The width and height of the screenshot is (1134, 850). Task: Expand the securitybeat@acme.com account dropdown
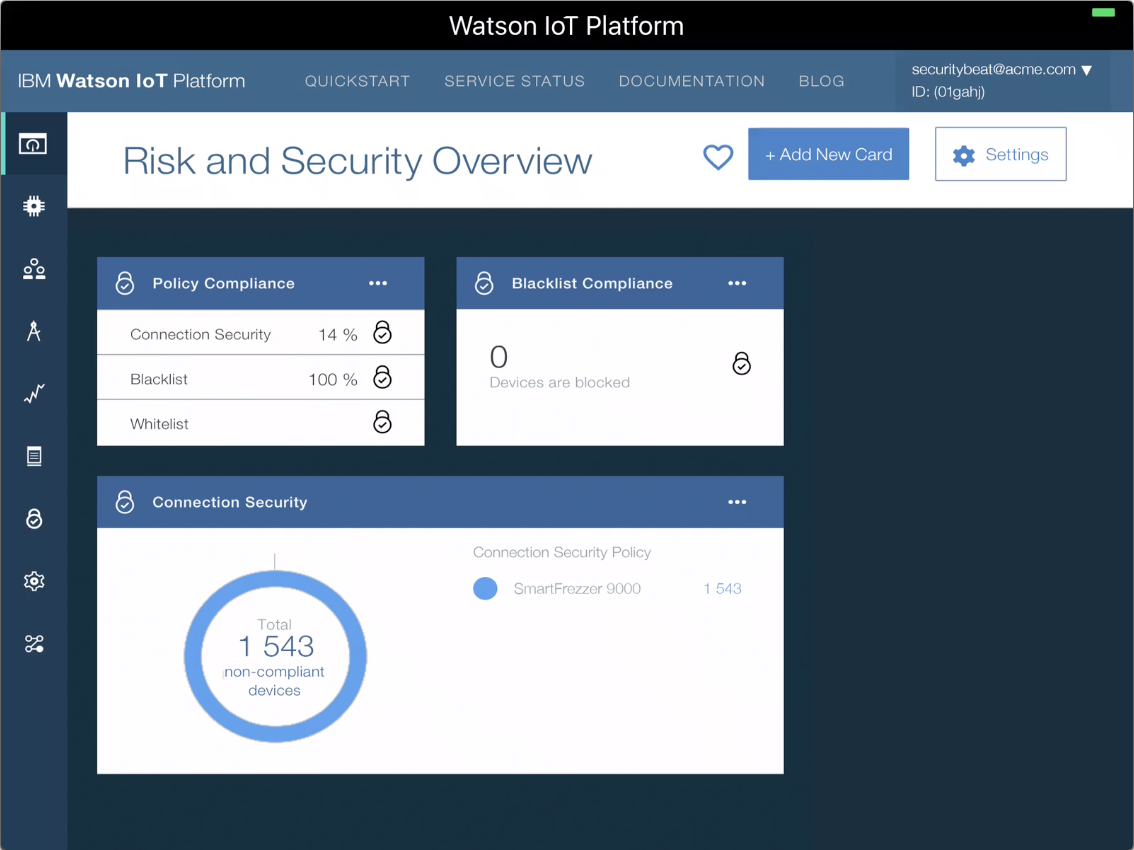click(1086, 70)
